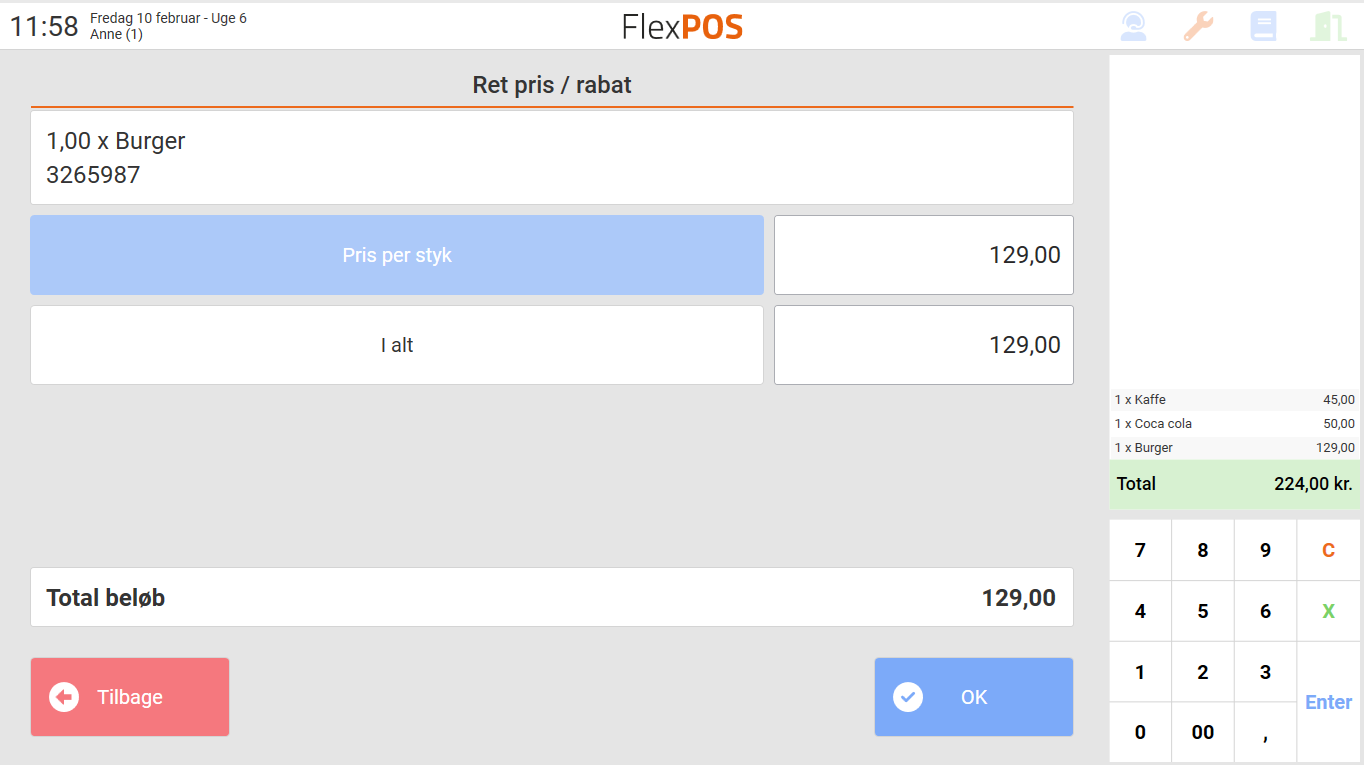Click the Pris per styk amount field
This screenshot has width=1364, height=765.
pos(923,255)
